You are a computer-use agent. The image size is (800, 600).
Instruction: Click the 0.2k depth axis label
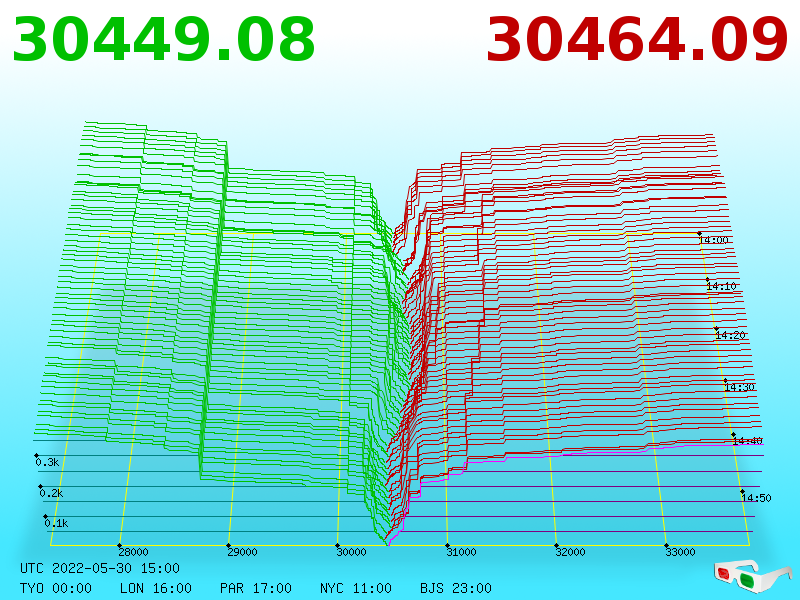coord(52,493)
